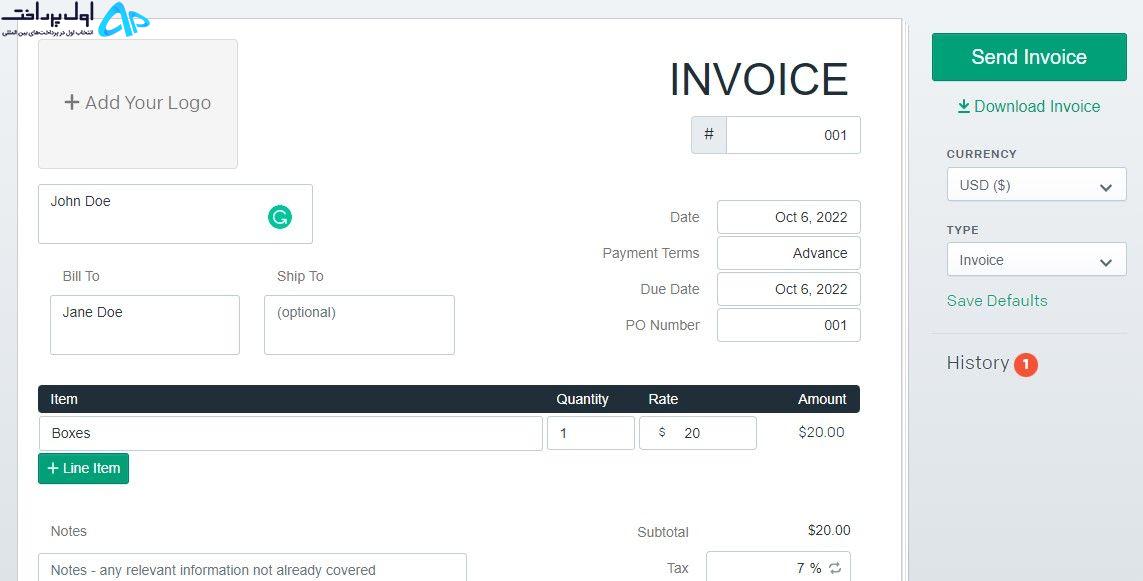
Task: Select the Date field showing Oct 6, 2022
Action: (x=789, y=217)
